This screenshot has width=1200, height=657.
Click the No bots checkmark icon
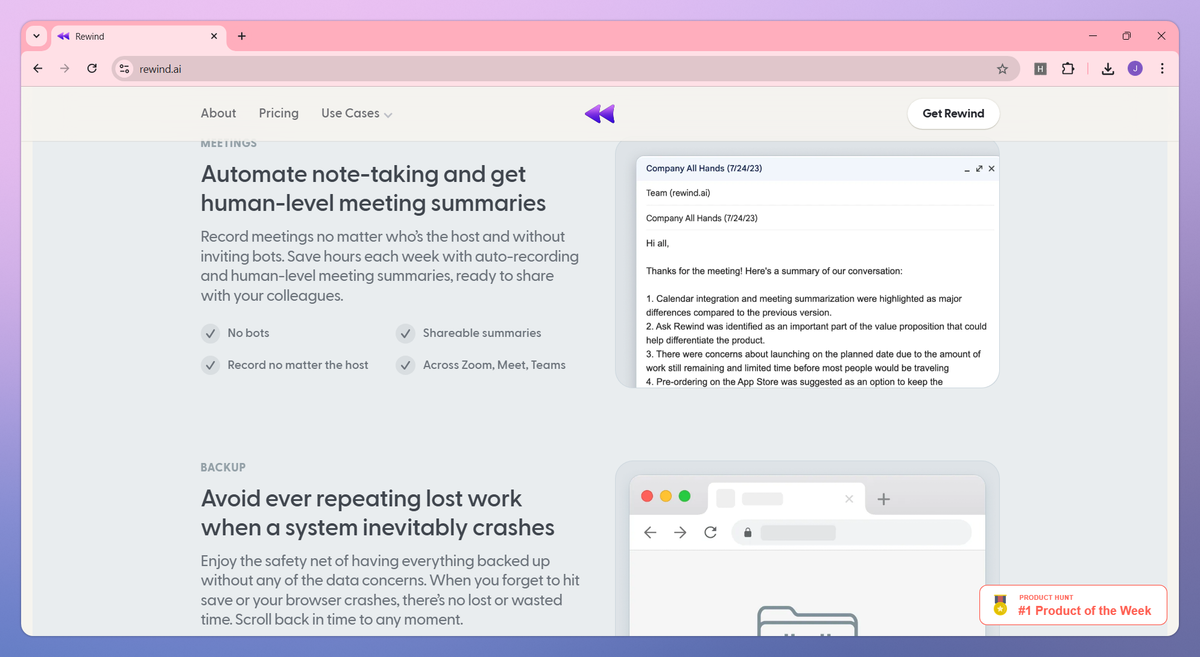(210, 333)
